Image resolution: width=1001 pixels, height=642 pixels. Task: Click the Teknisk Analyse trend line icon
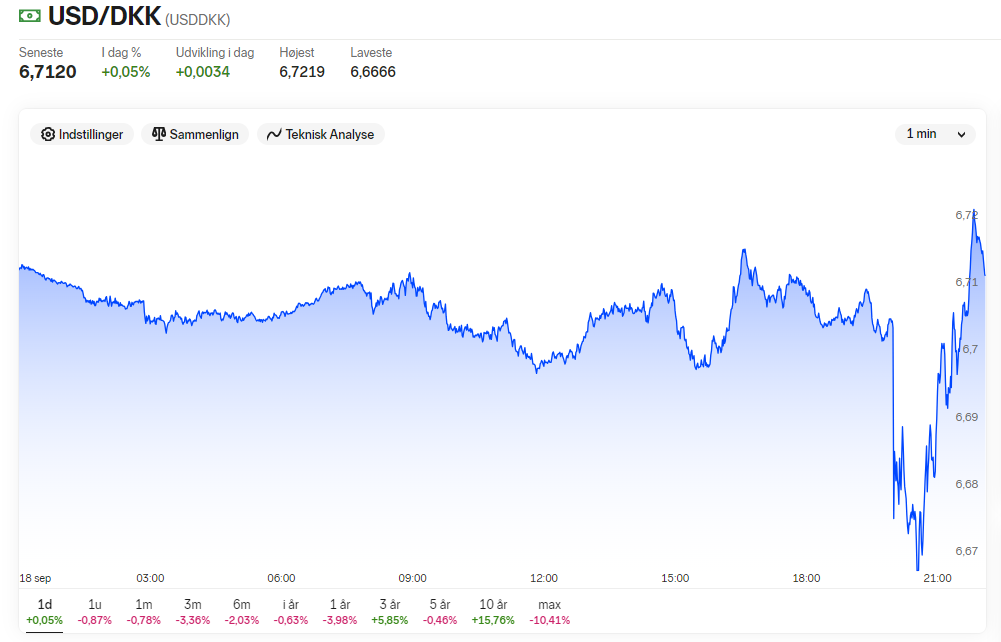(x=274, y=134)
